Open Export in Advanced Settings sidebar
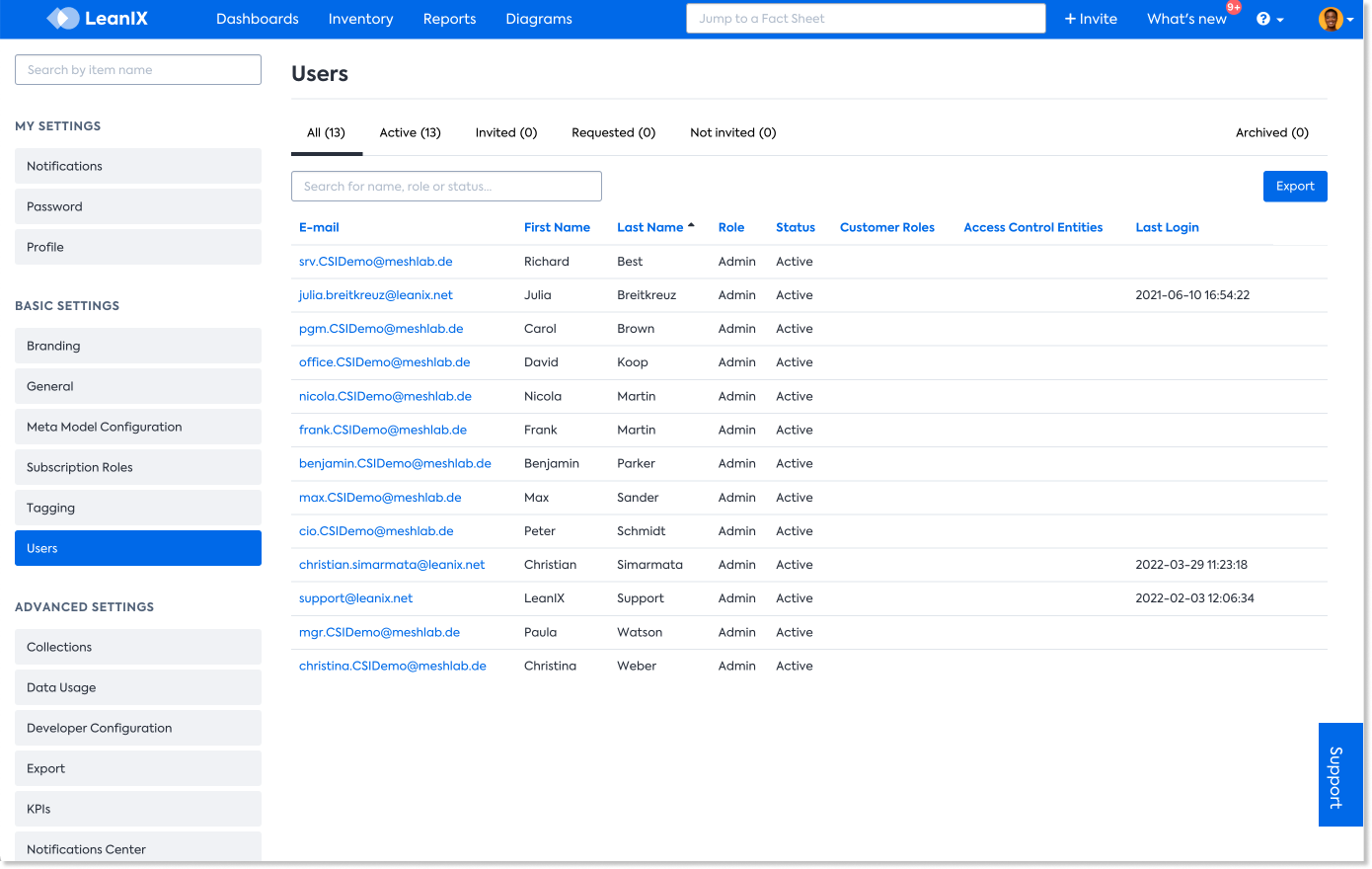Viewport: 1372px width, 869px height. point(138,768)
